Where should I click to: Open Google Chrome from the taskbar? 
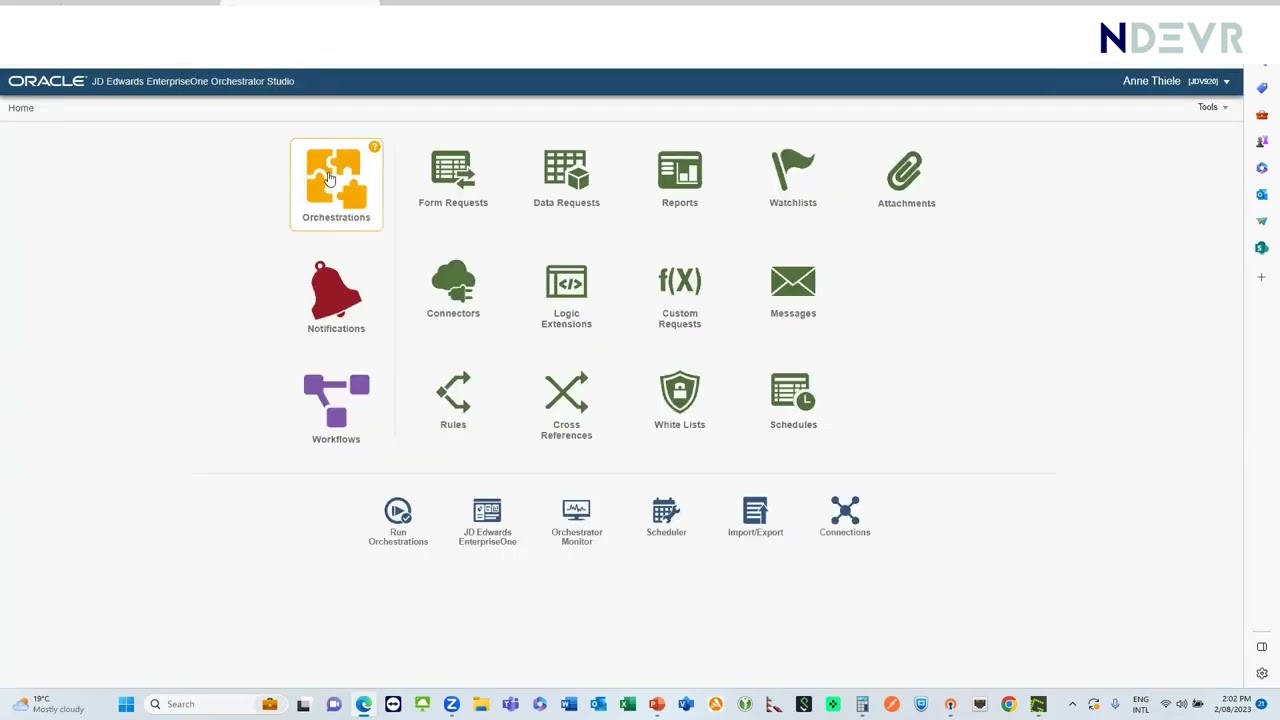pos(1009,704)
